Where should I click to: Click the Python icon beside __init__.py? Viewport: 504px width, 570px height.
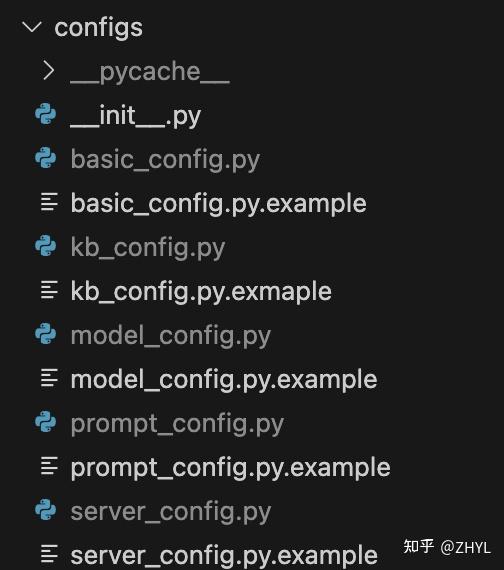point(46,114)
